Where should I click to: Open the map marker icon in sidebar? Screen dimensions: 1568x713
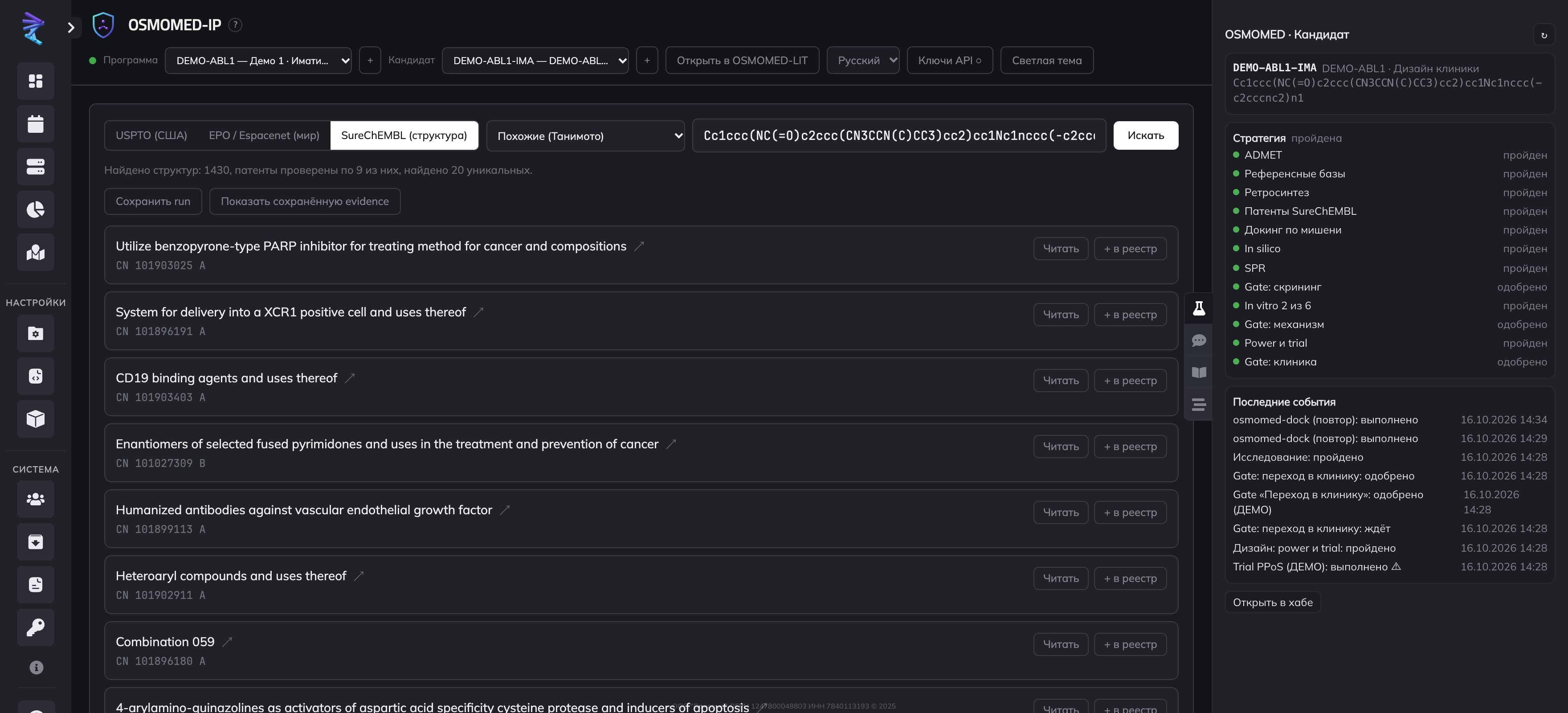tap(35, 252)
